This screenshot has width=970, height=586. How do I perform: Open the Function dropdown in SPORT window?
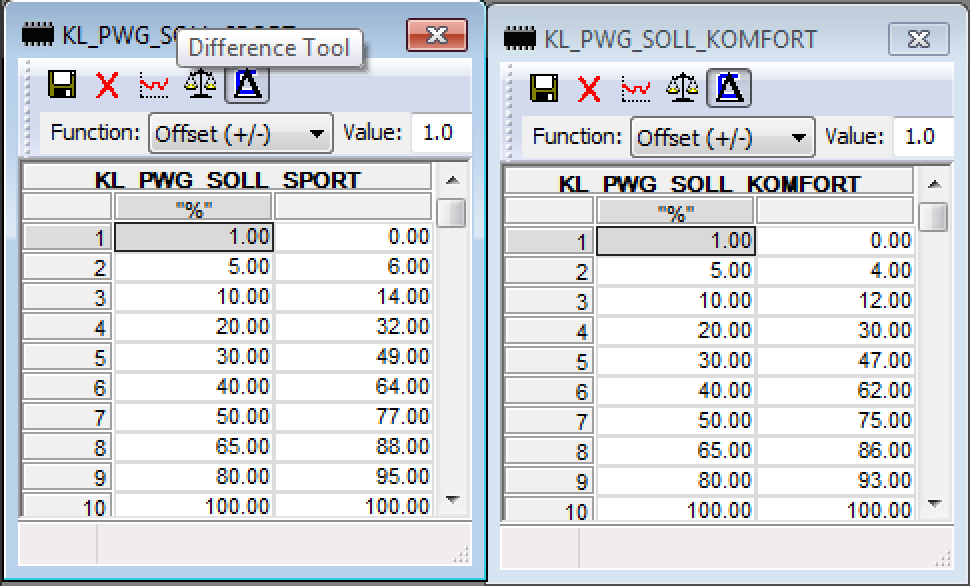[x=240, y=133]
